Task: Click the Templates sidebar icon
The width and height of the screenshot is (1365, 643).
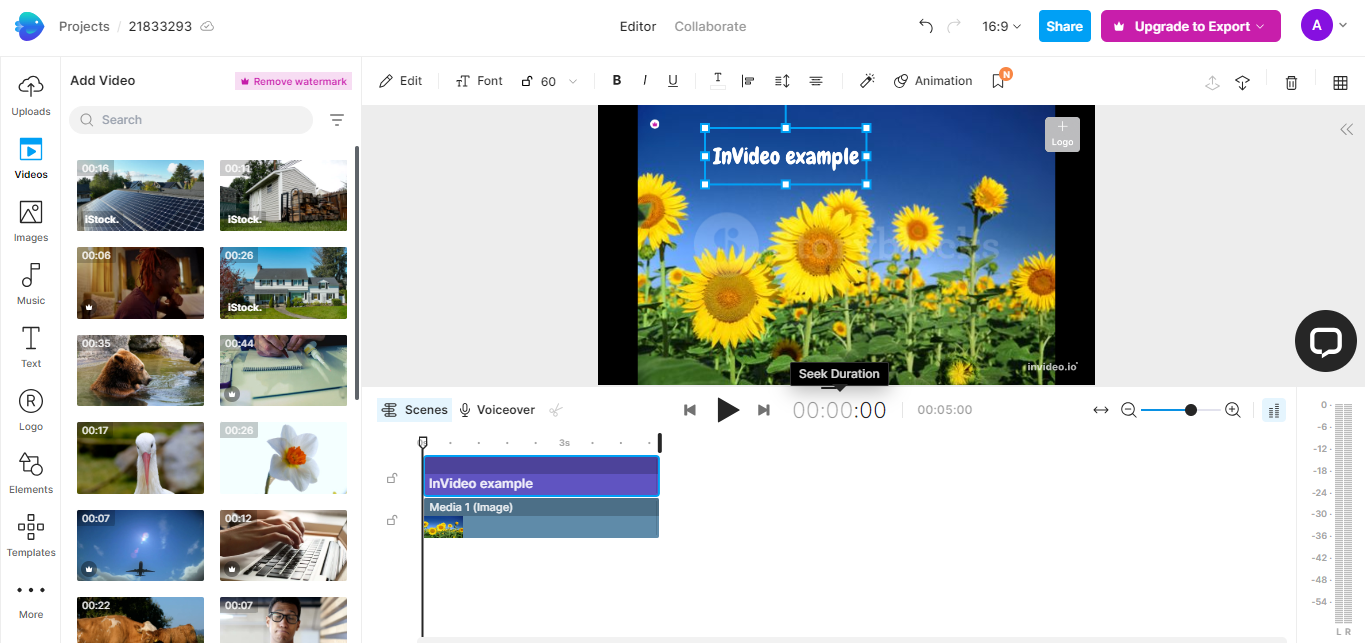Action: (31, 535)
